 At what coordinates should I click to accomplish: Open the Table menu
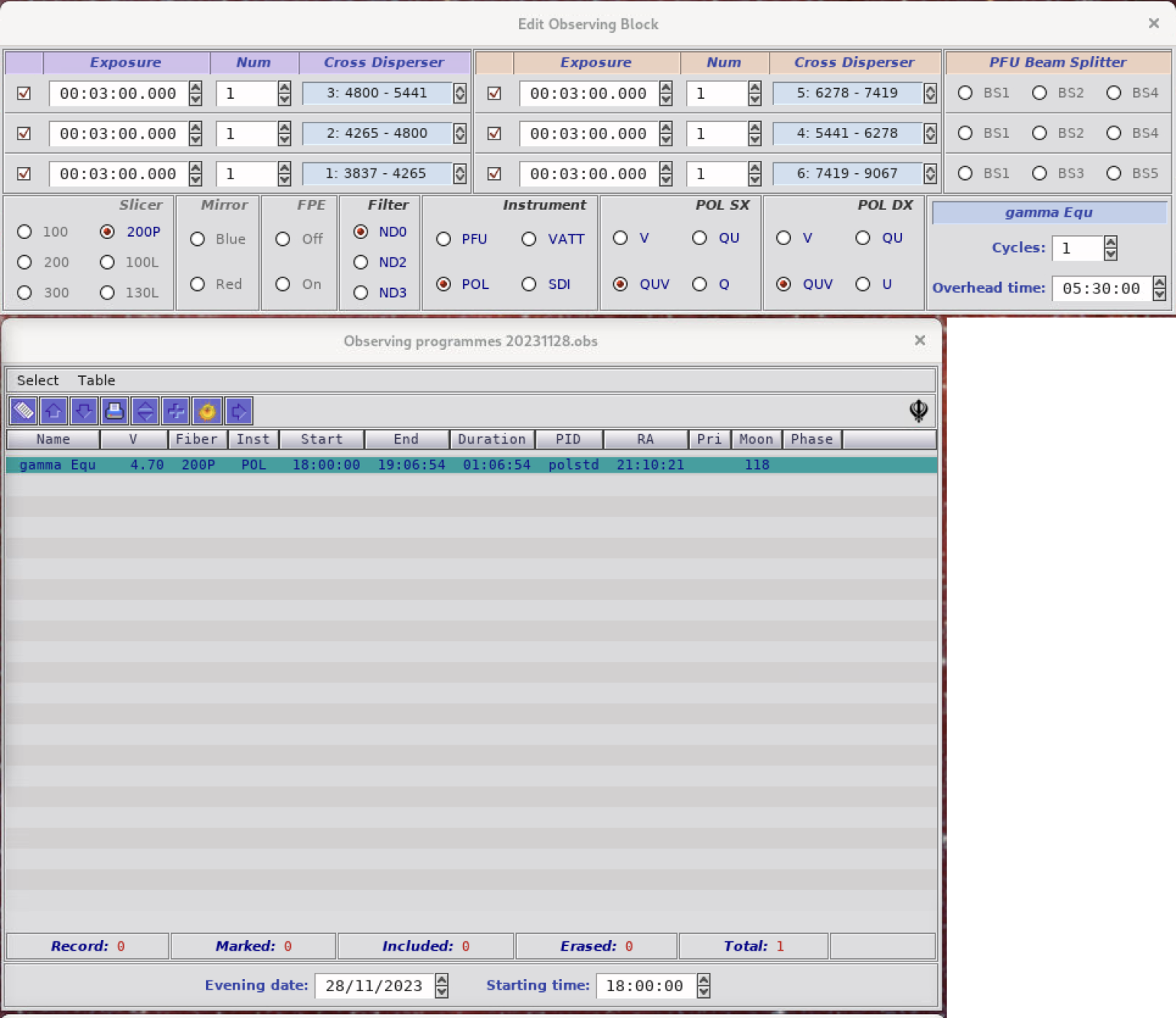tap(96, 381)
